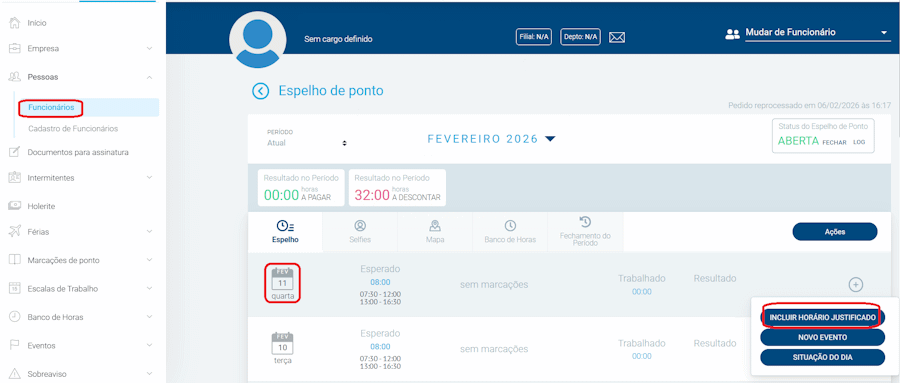Expand the Intermitentes menu chevron
Screen dimensions: 900x383
[149, 177]
